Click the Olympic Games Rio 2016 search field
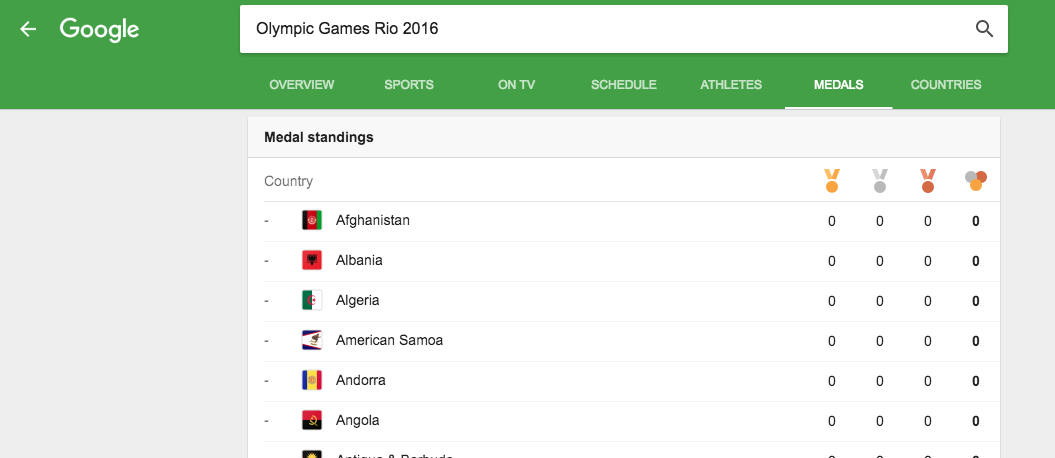 pos(600,29)
